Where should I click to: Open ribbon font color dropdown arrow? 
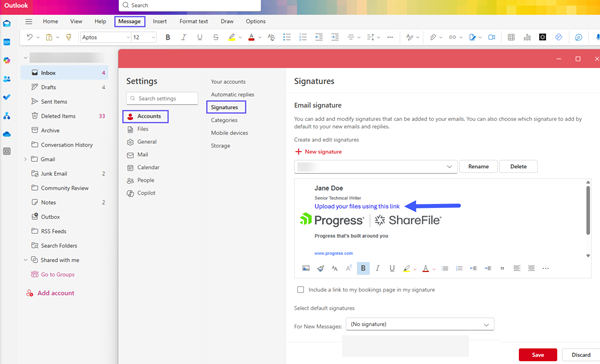pos(259,38)
